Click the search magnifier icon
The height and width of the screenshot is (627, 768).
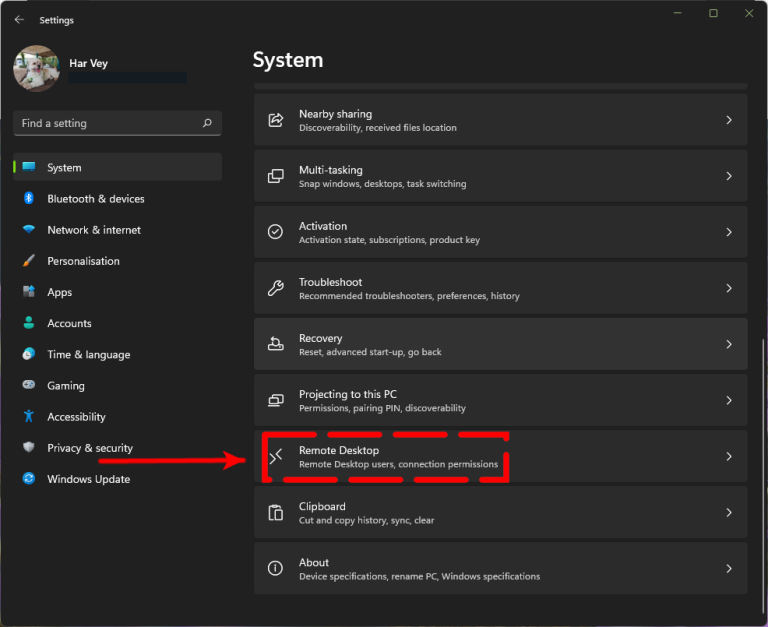click(207, 123)
